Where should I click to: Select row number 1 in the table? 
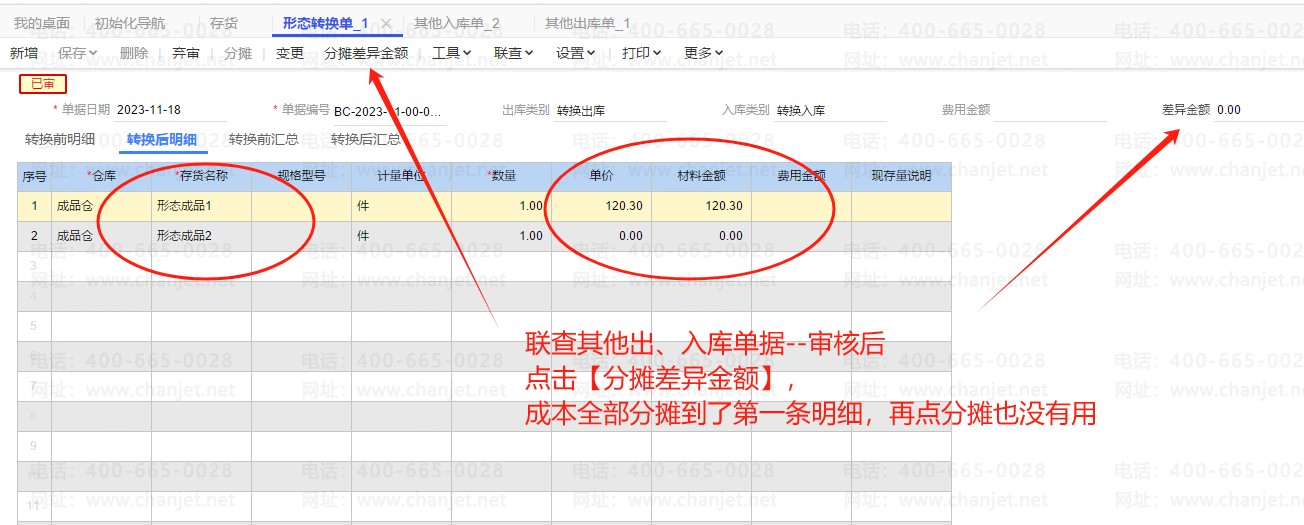tap(34, 206)
